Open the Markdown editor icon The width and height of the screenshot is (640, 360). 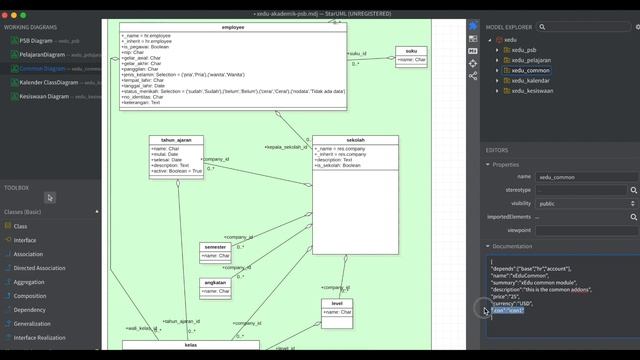[473, 51]
